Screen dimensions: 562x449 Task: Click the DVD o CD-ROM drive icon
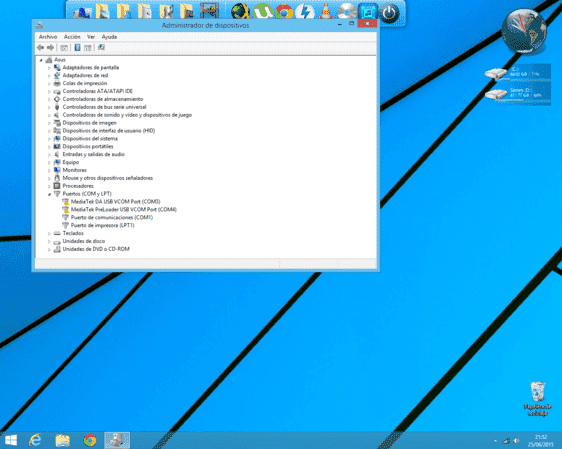coord(57,249)
